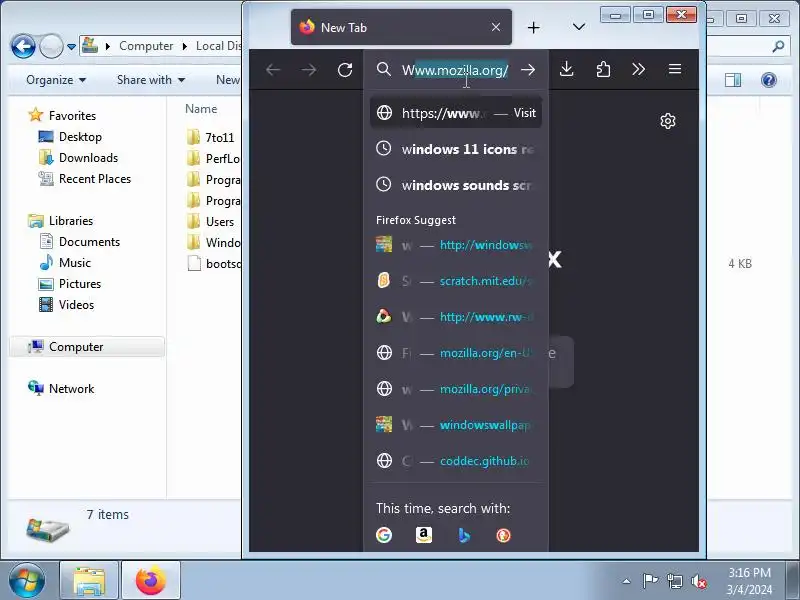
Task: Open Explorer recent locations dropdown arrow
Action: (71, 47)
